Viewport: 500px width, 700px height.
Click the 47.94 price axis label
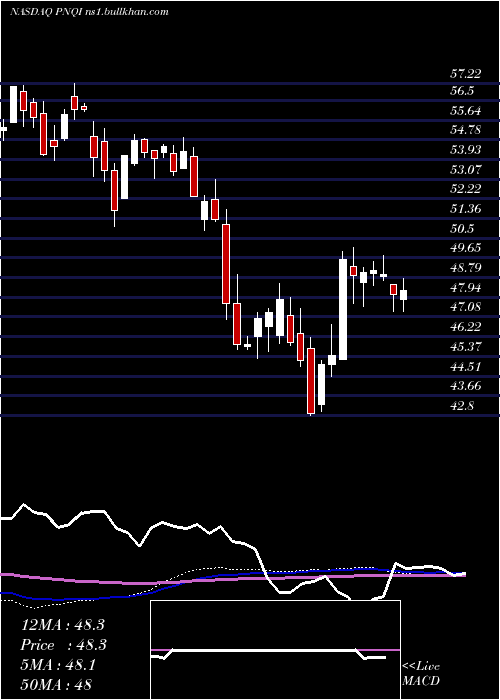pos(466,288)
